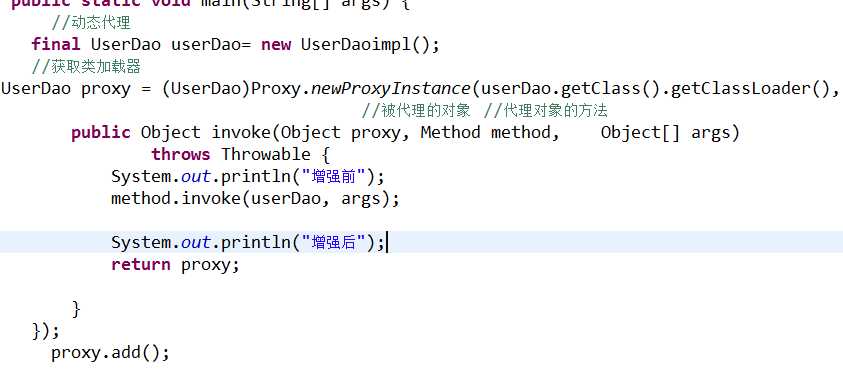Image resolution: width=843 pixels, height=371 pixels.
Task: Click the "(UserDao)" cast before Proxy
Action: click(x=206, y=88)
